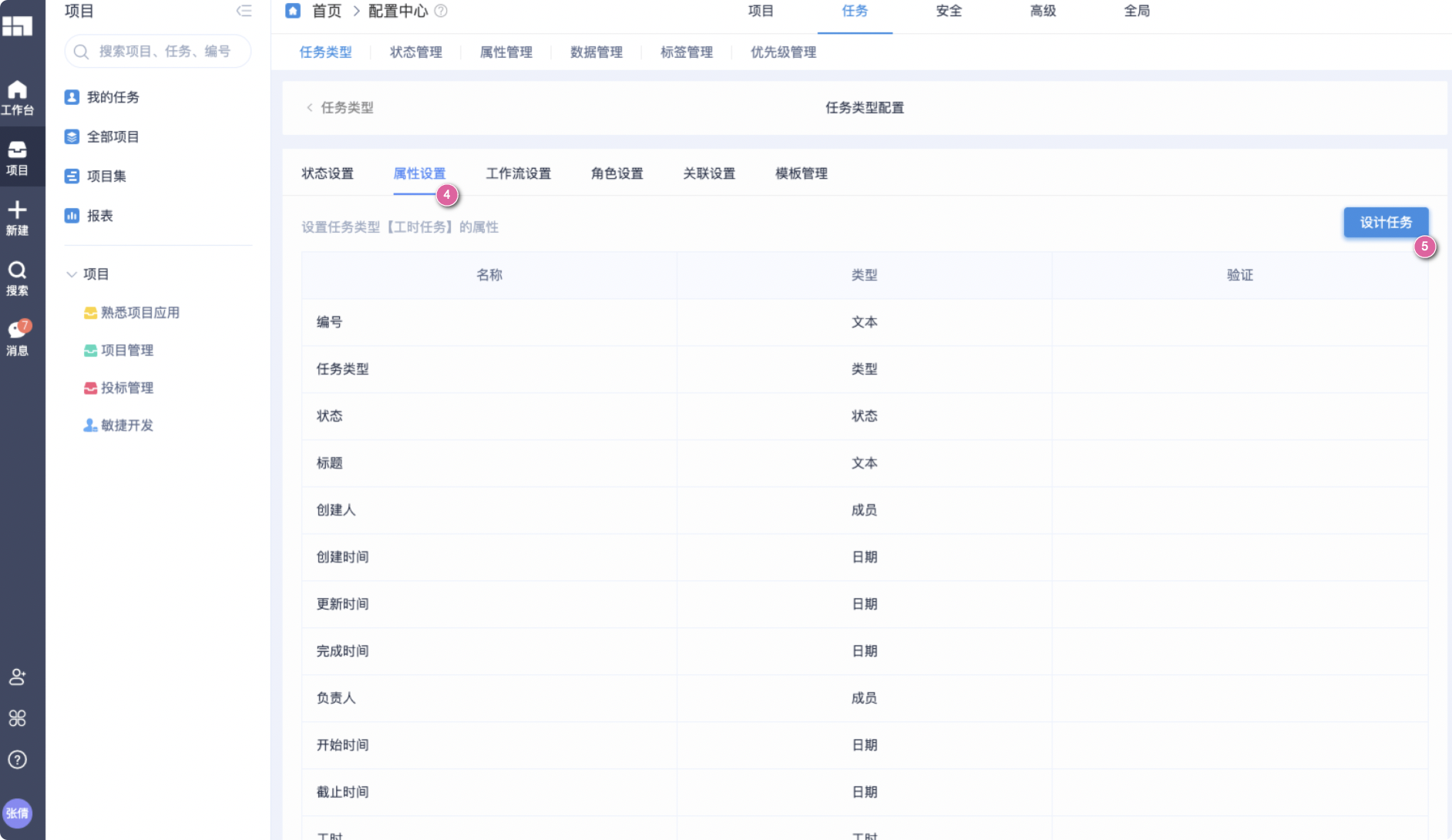1452x840 pixels.
Task: Switch to the 工作流设置 tab
Action: [518, 173]
